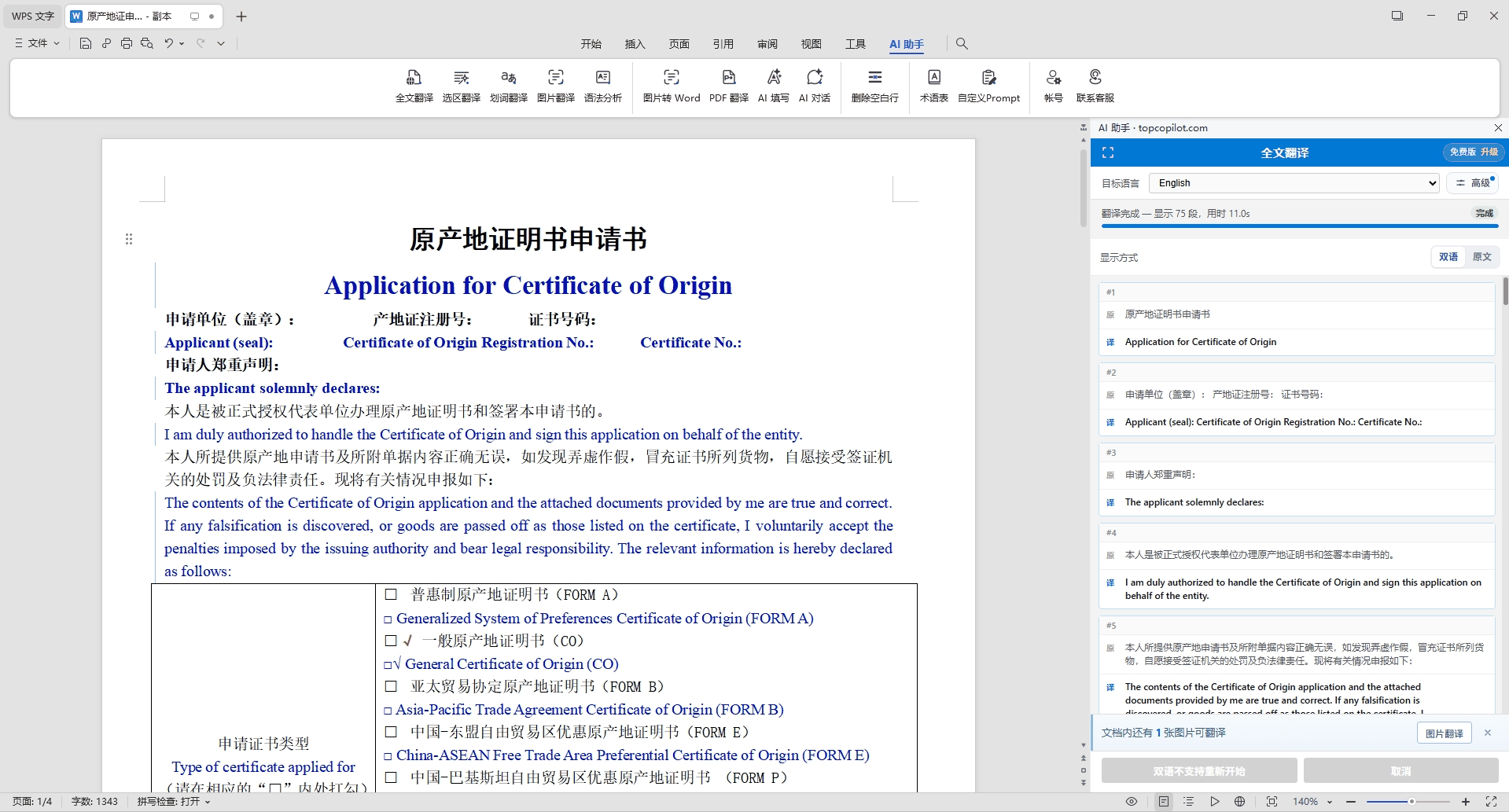Screen dimensions: 1509x812
Task: Run 删除空白行 remove blank lines
Action: [874, 86]
